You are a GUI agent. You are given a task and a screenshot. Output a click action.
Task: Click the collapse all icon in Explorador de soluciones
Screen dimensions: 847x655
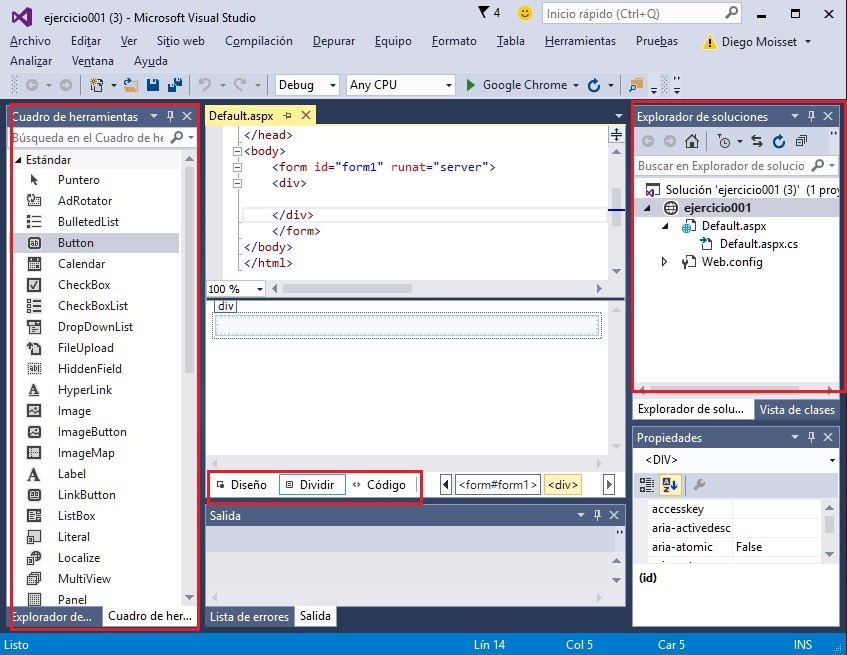pyautogui.click(x=801, y=141)
